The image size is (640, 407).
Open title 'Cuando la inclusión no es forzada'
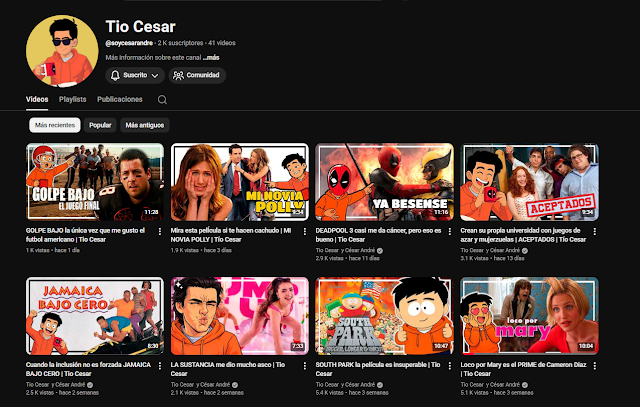click(88, 369)
